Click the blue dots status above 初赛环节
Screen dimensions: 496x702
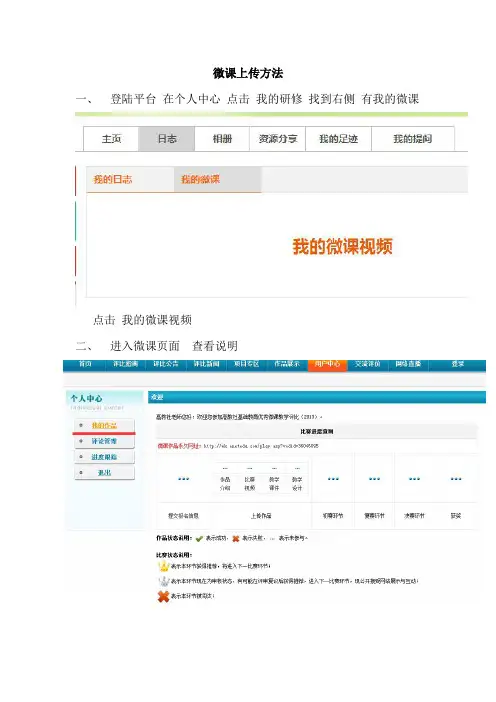click(333, 479)
